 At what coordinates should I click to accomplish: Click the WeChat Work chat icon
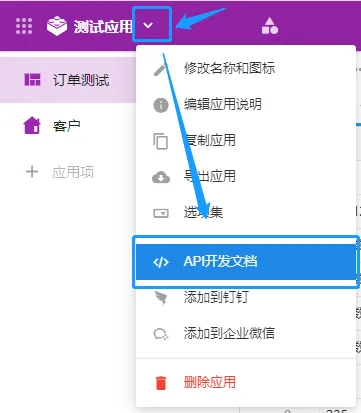161,334
